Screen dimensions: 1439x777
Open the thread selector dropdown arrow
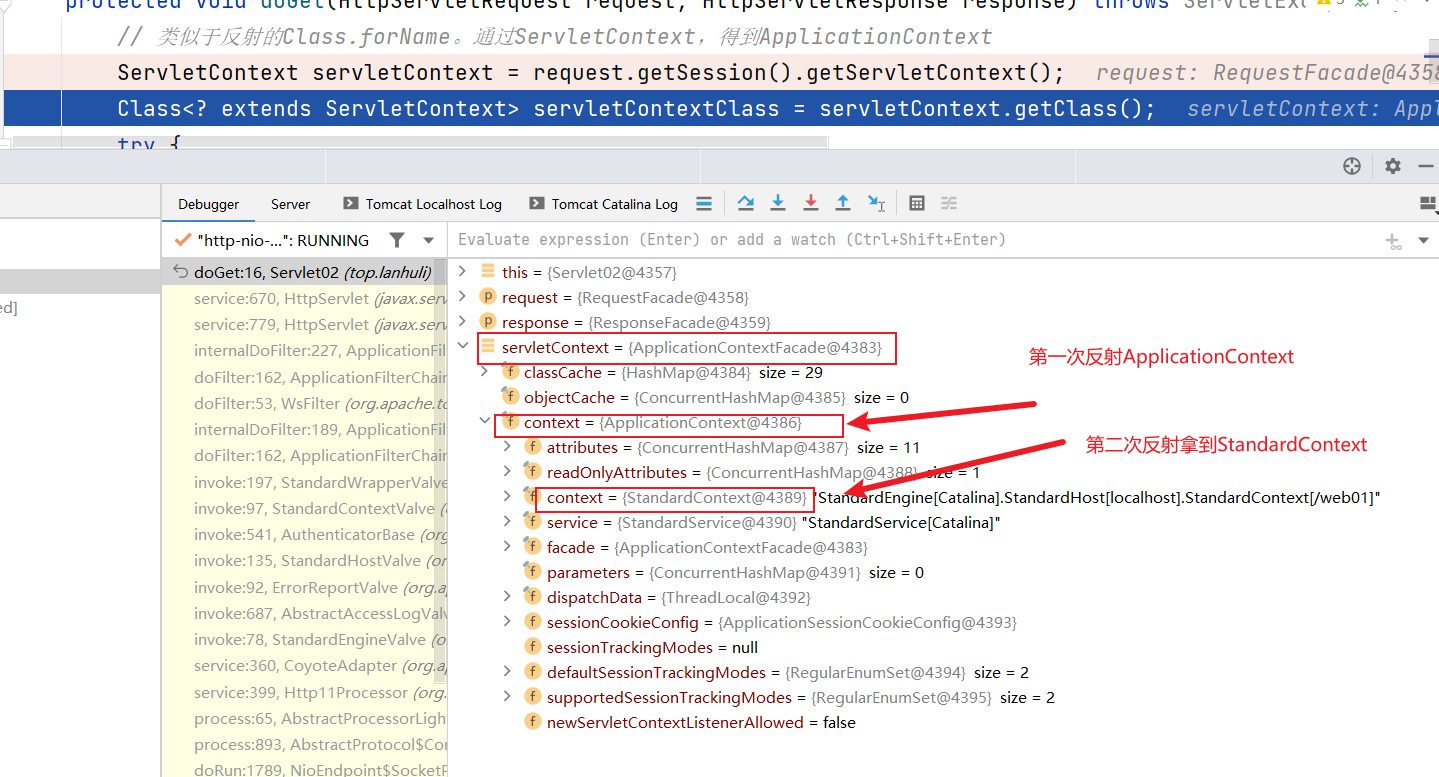(429, 240)
